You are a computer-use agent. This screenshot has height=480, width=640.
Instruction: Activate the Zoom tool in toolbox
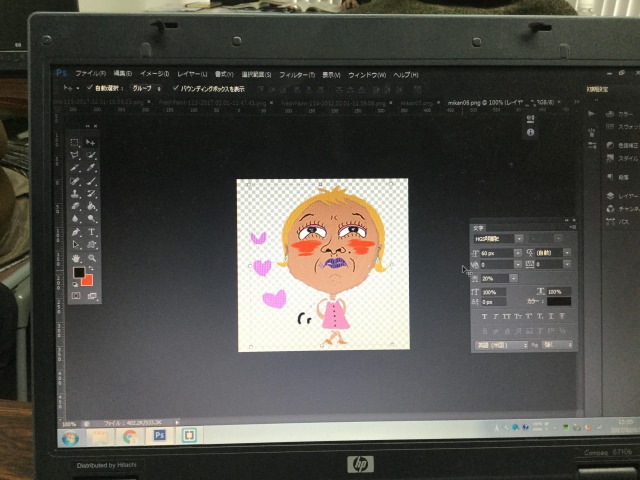pos(91,256)
